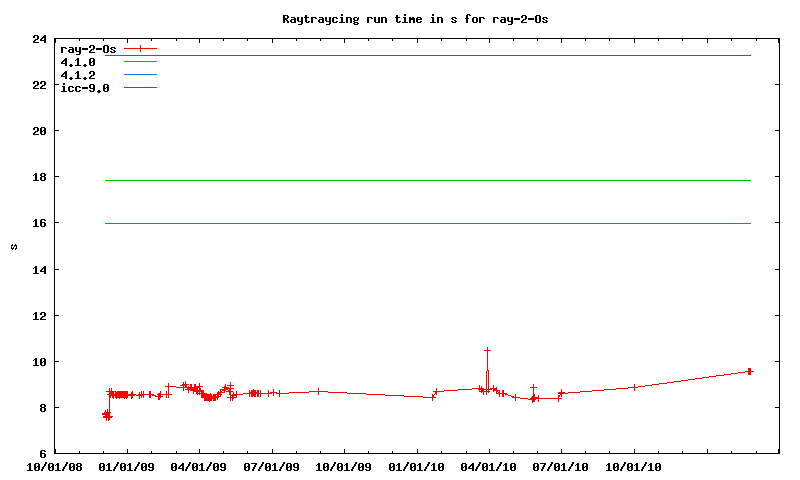The height and width of the screenshot is (480, 800).
Task: Click the red ray-2-Os legend line sample
Action: coord(141,48)
